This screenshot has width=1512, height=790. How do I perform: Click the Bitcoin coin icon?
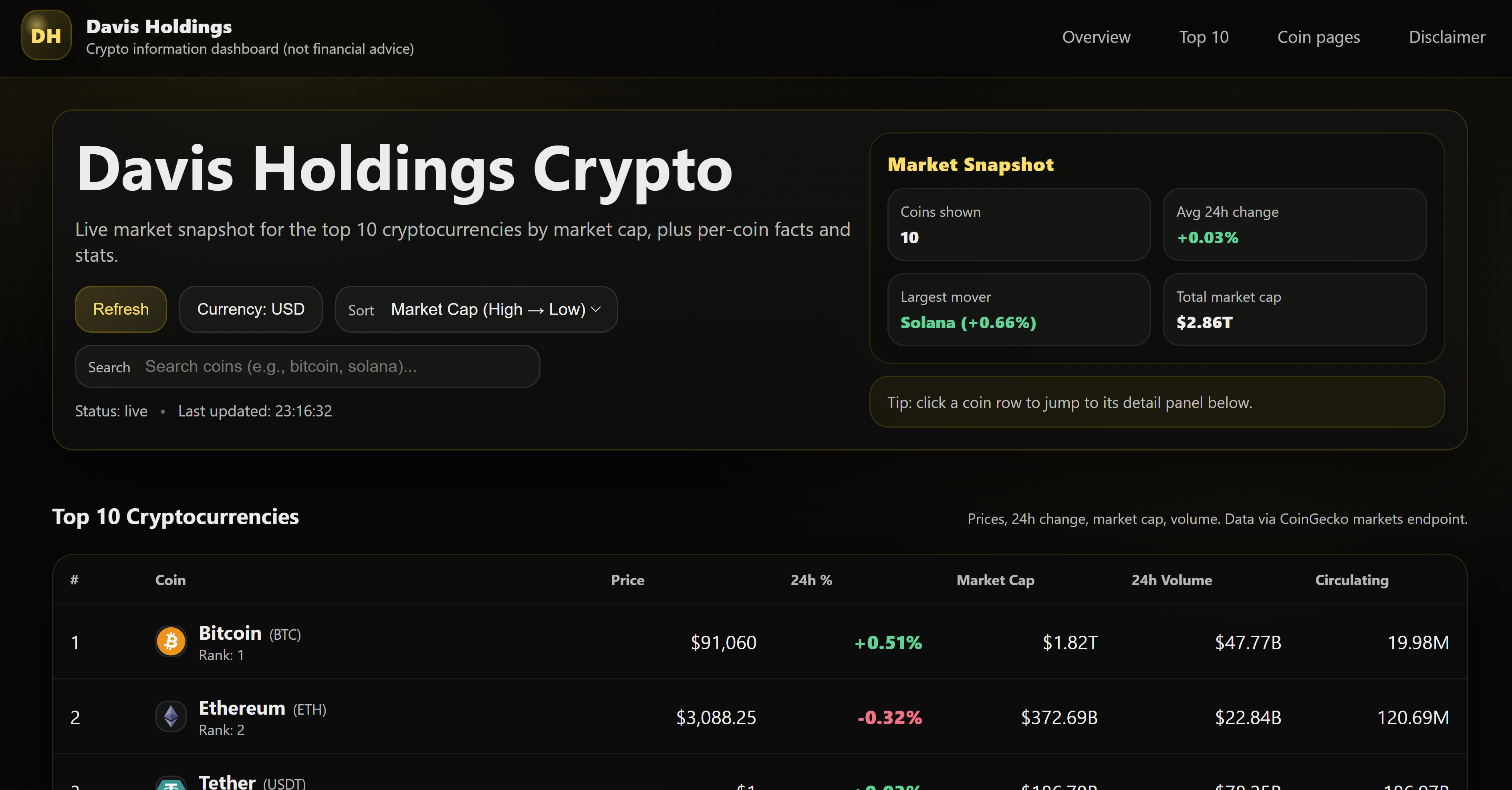(171, 641)
